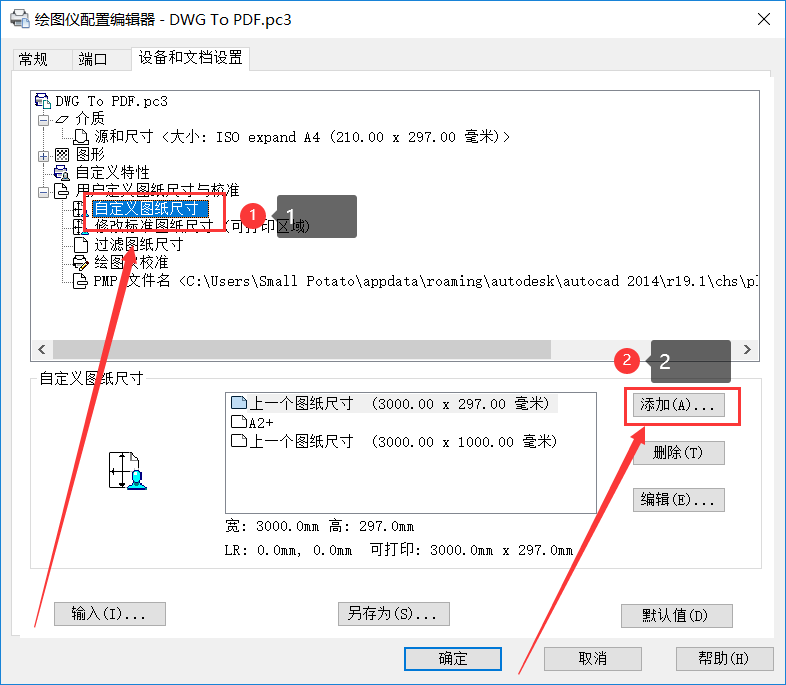The width and height of the screenshot is (786, 685).
Task: Select 绘图仪校准 tree item
Action: click(x=131, y=263)
